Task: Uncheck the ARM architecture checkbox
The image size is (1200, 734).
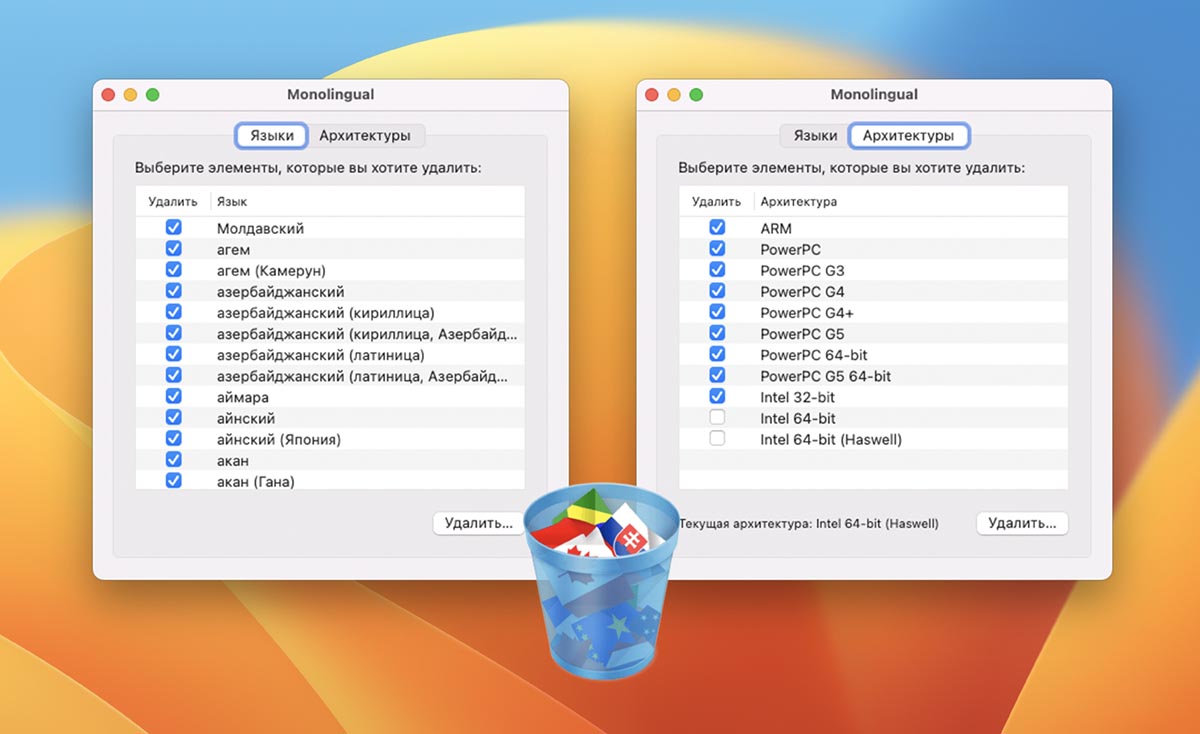Action: coord(717,228)
